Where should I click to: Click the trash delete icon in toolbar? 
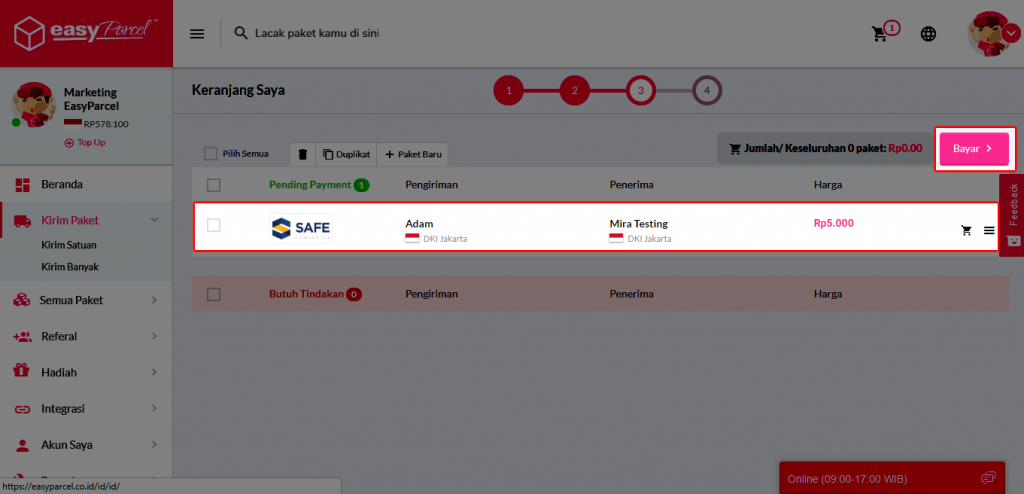click(303, 154)
